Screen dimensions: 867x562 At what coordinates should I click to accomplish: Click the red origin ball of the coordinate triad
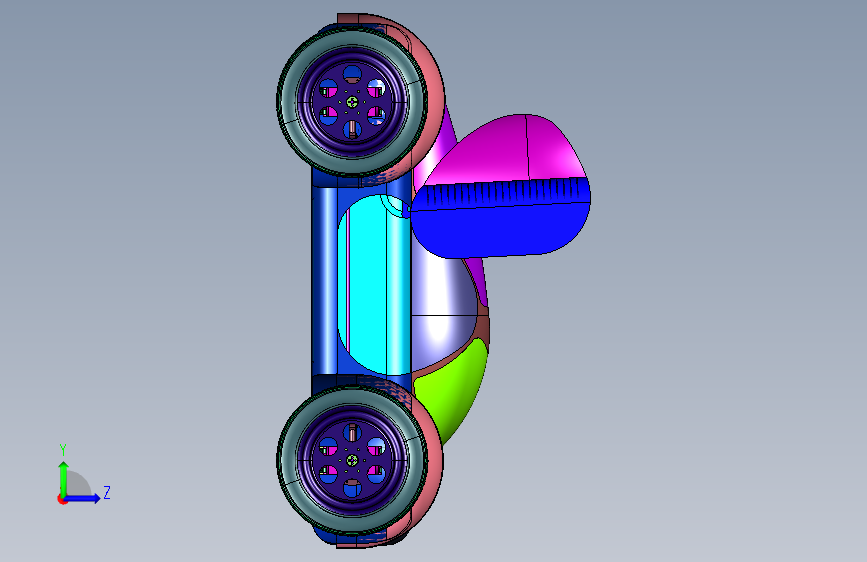pyautogui.click(x=61, y=499)
